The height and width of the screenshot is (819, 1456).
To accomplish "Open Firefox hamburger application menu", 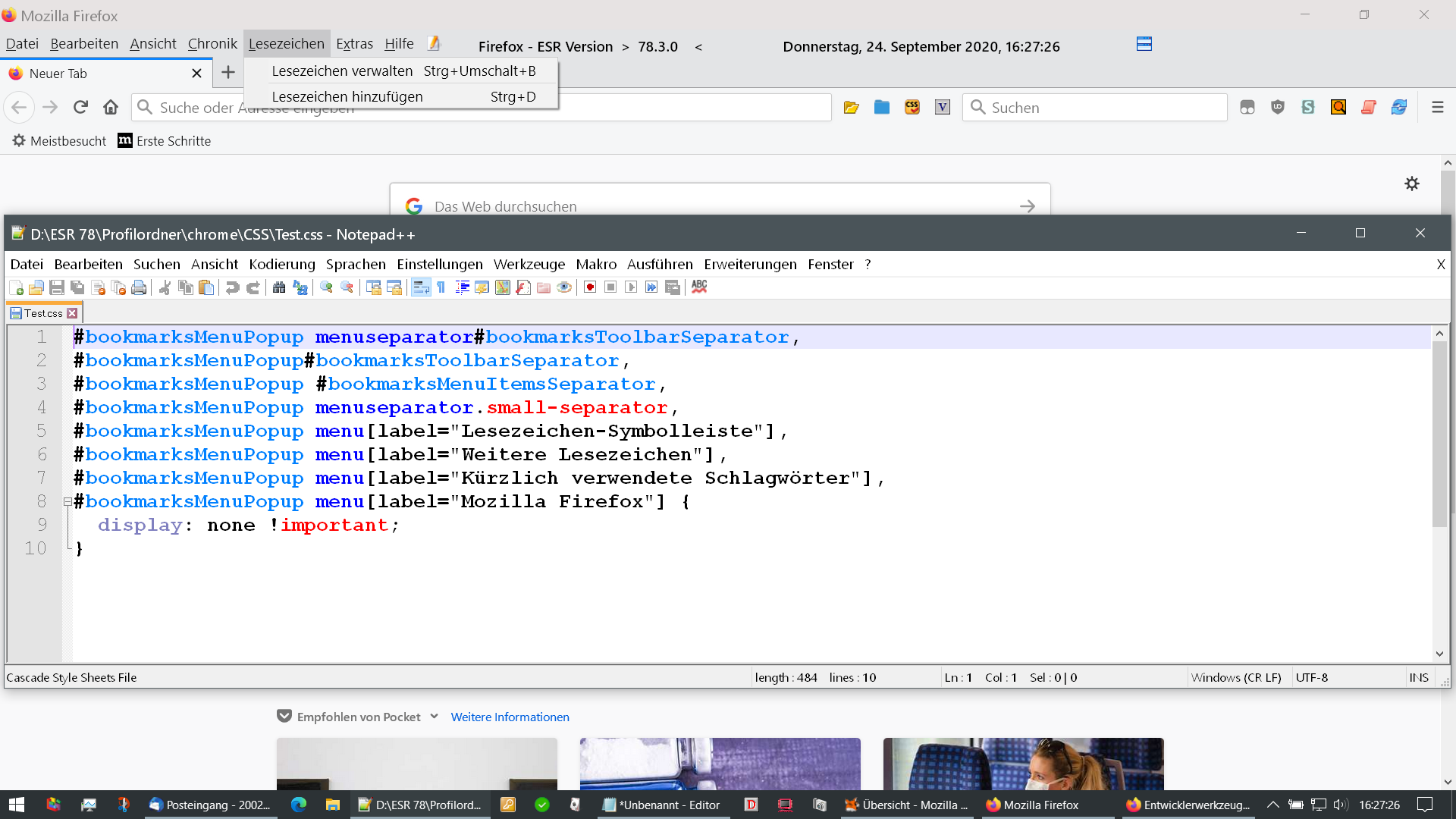I will click(1437, 108).
